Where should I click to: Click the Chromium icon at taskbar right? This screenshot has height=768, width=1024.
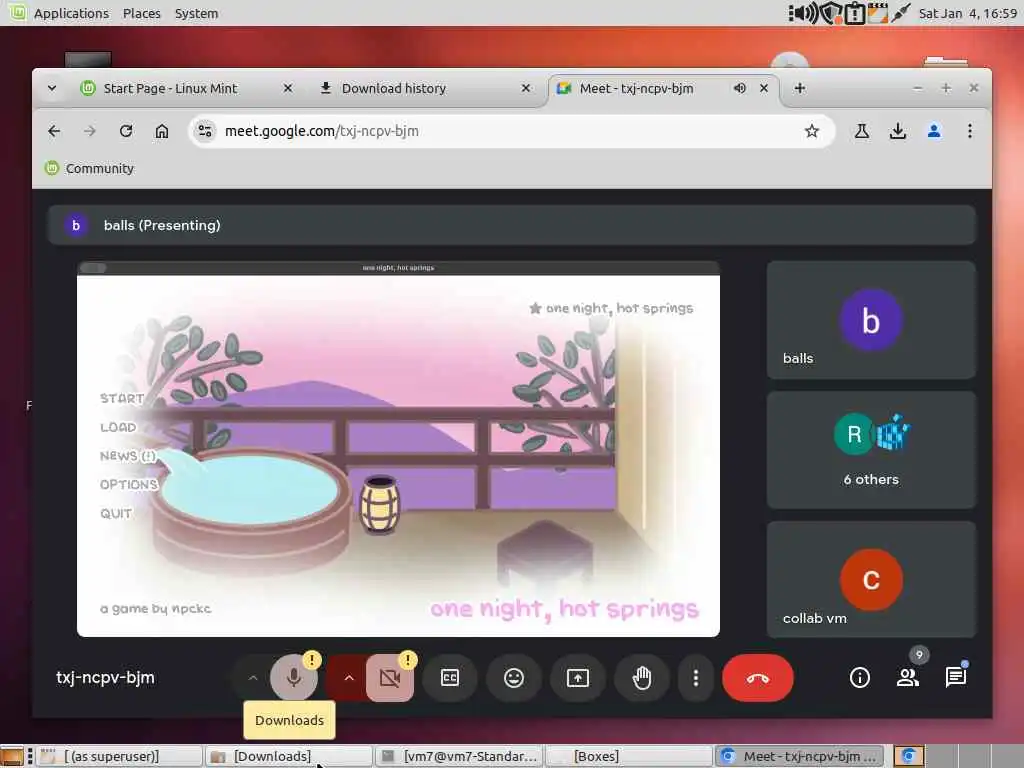click(x=908, y=756)
